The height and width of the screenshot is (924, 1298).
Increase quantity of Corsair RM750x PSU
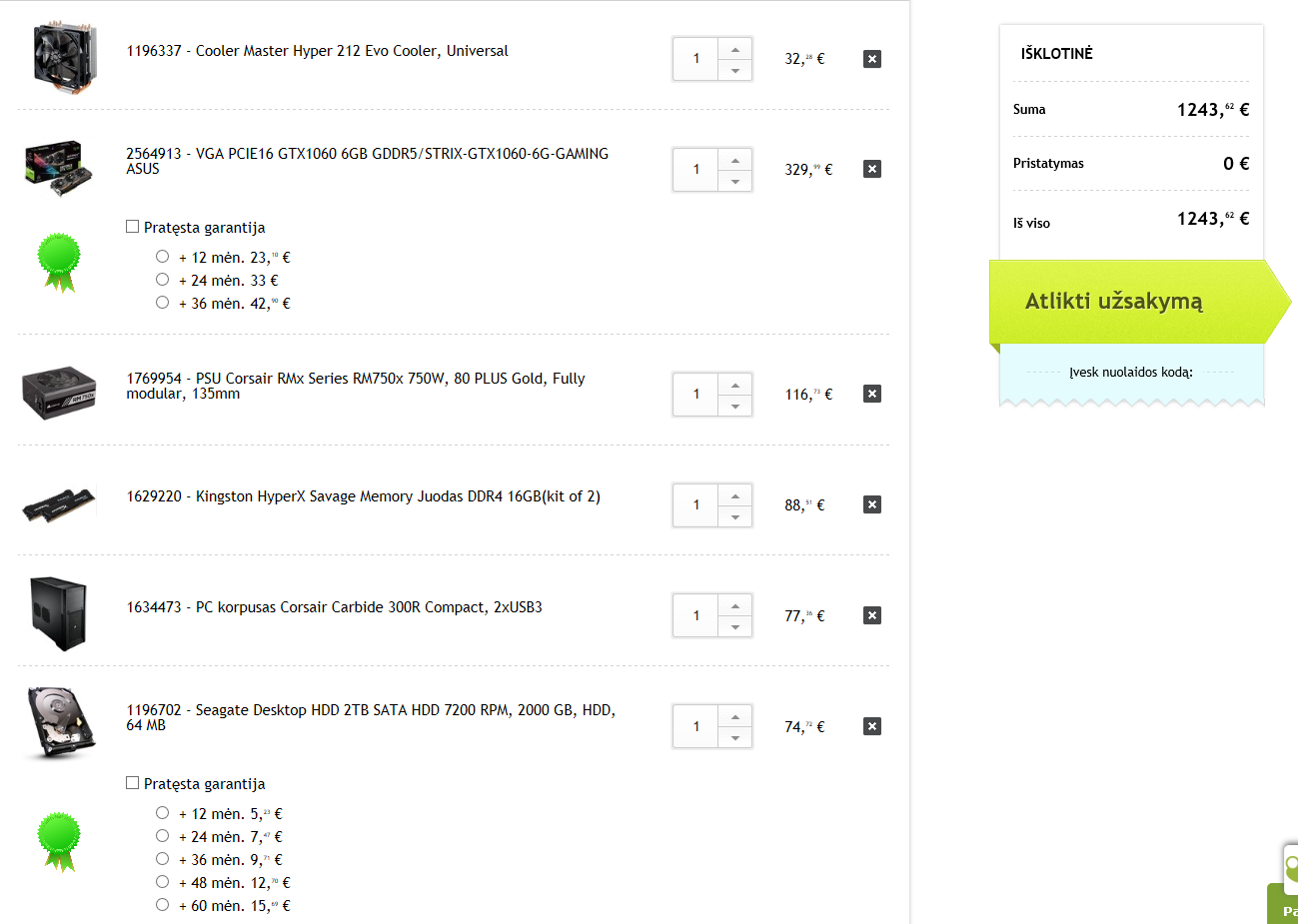coord(735,385)
